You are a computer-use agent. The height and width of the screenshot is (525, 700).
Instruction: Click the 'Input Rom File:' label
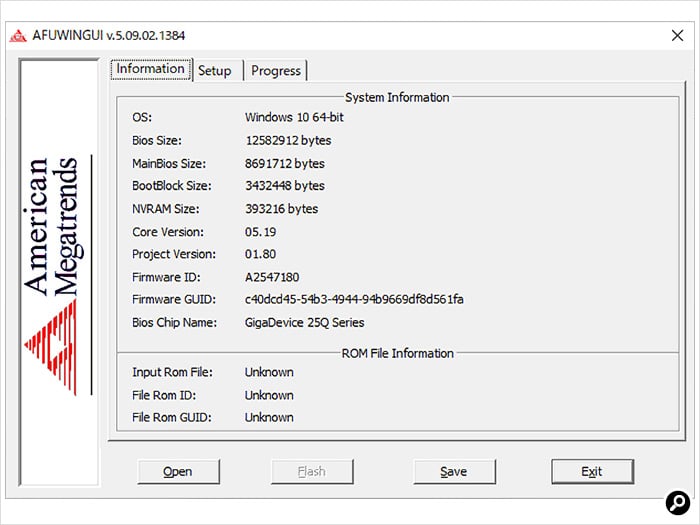click(172, 372)
